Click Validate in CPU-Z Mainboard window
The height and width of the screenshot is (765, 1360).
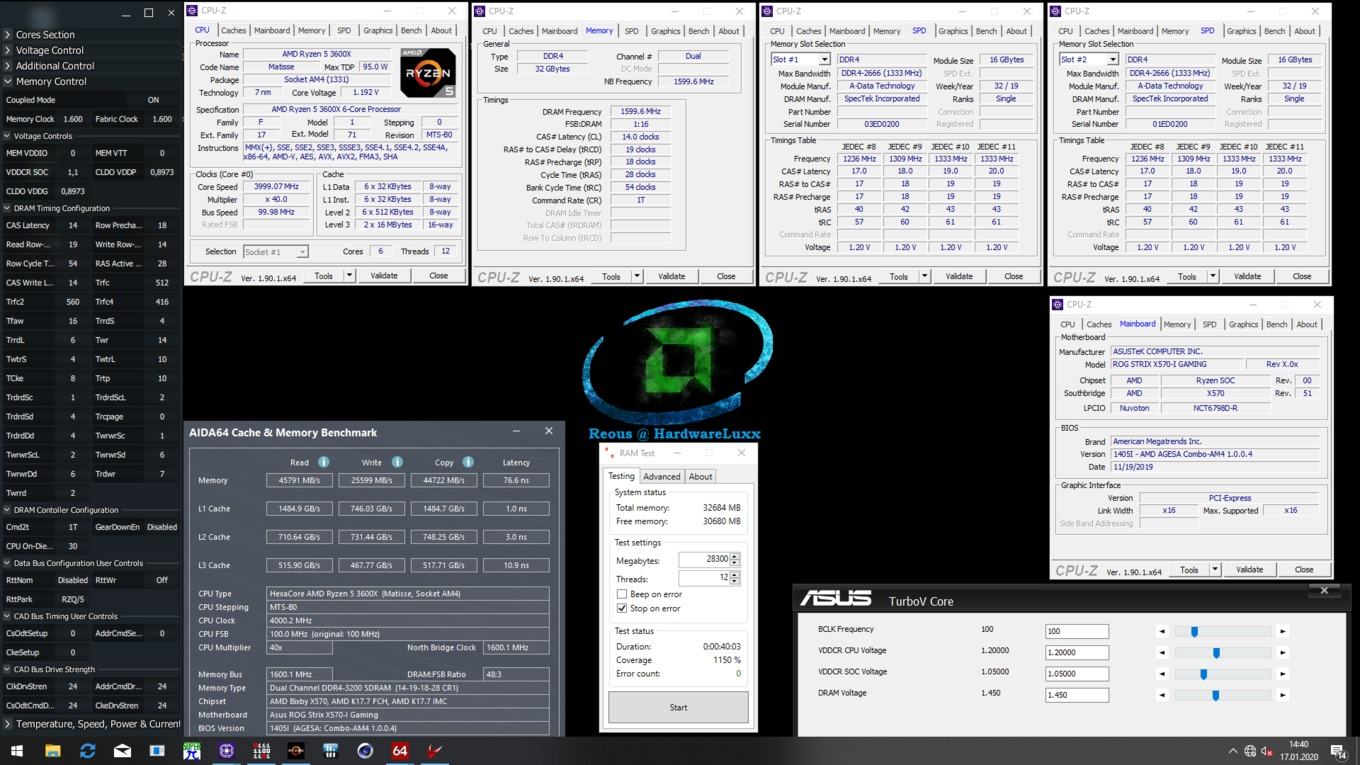tap(1249, 570)
